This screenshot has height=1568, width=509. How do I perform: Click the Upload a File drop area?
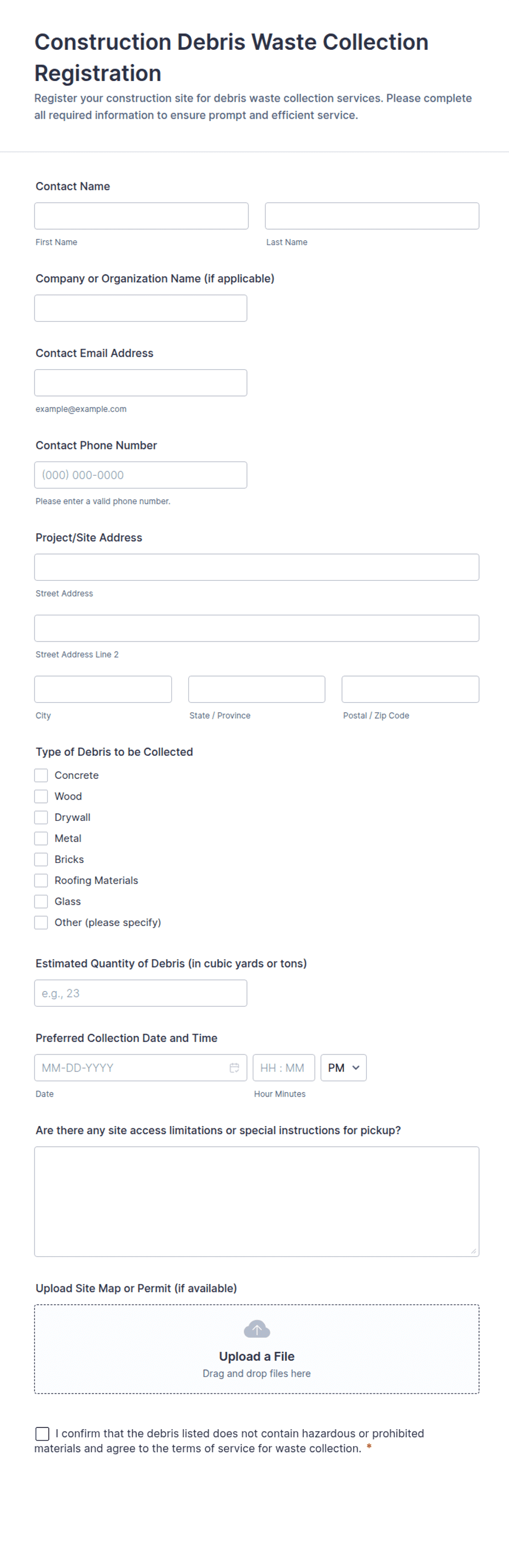coord(256,1349)
